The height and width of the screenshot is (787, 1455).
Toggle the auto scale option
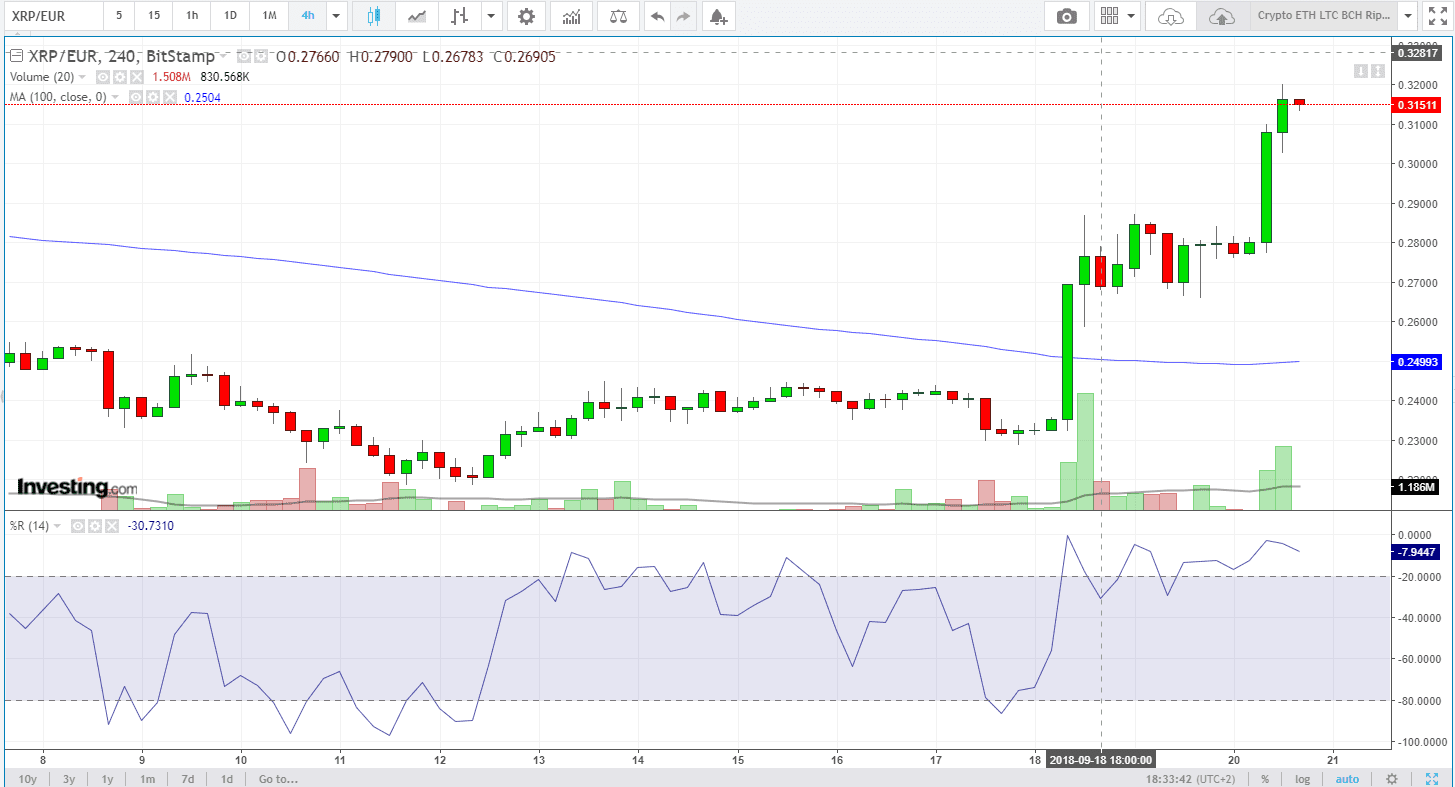(1347, 779)
